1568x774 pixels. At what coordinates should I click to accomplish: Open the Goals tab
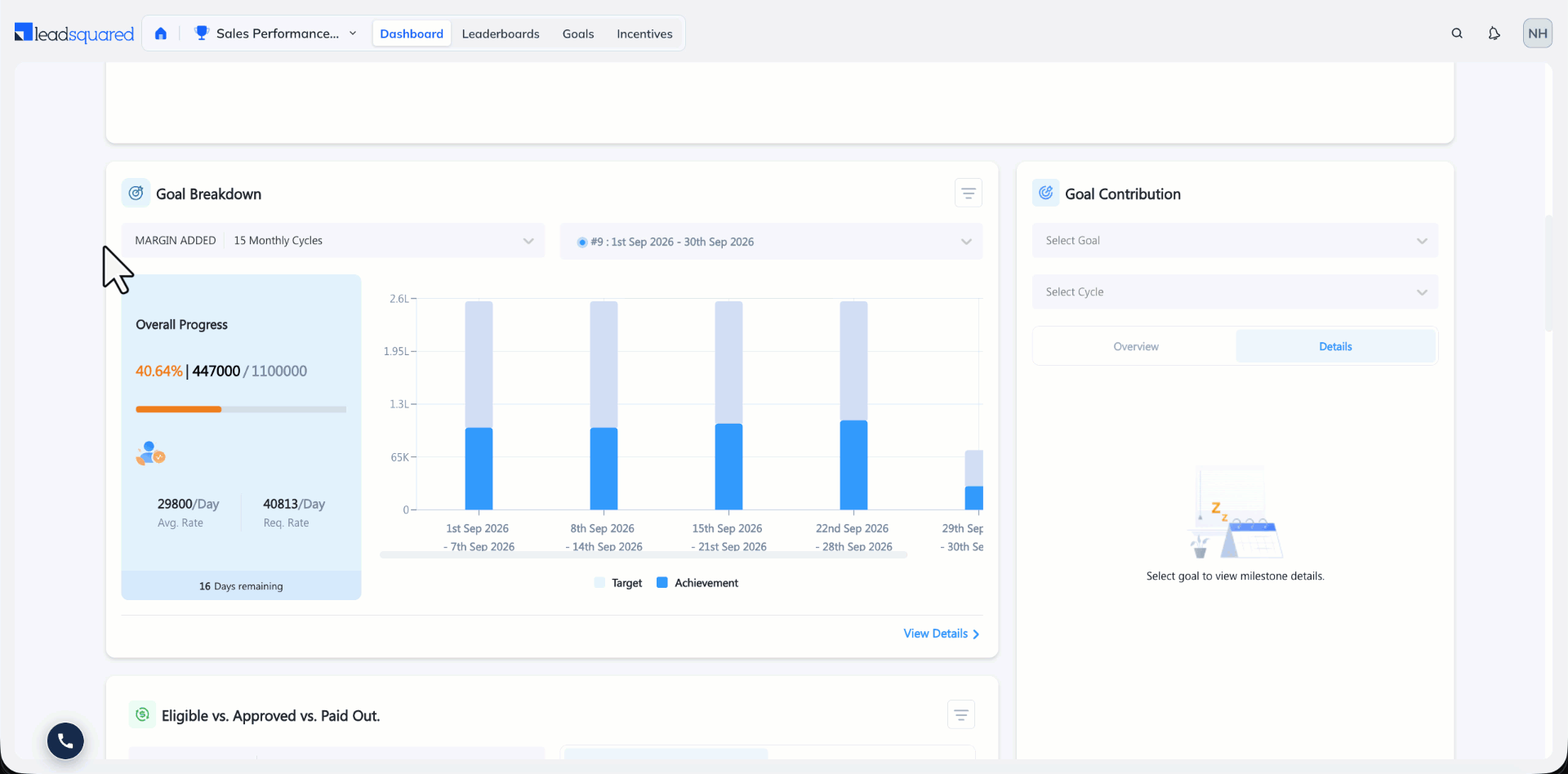[578, 33]
